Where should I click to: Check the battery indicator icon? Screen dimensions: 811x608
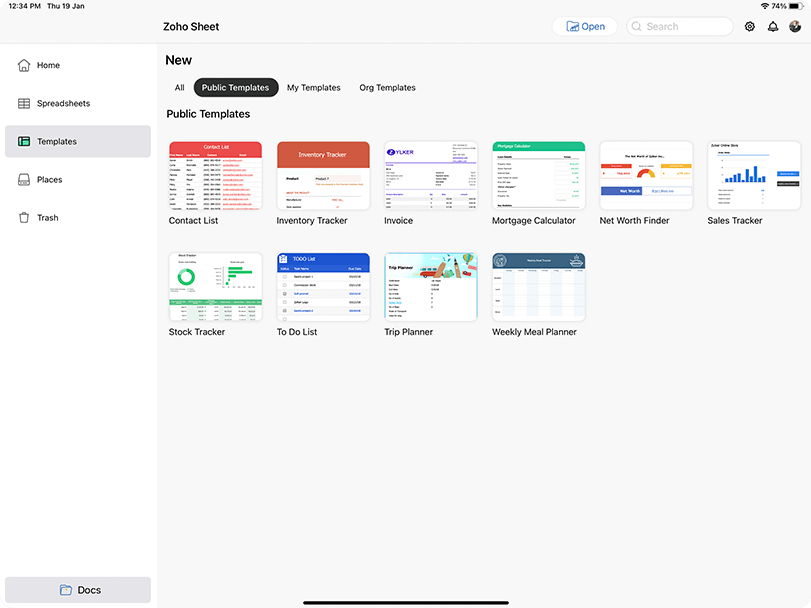797,6
